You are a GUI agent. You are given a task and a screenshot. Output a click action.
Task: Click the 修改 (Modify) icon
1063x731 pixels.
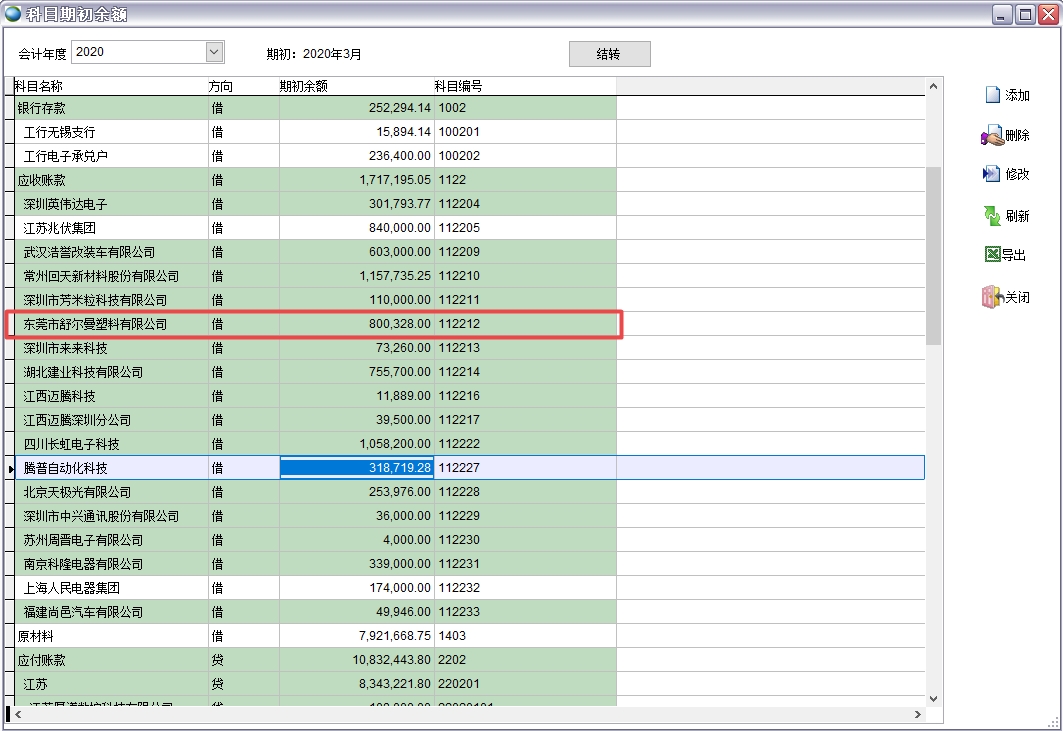991,174
